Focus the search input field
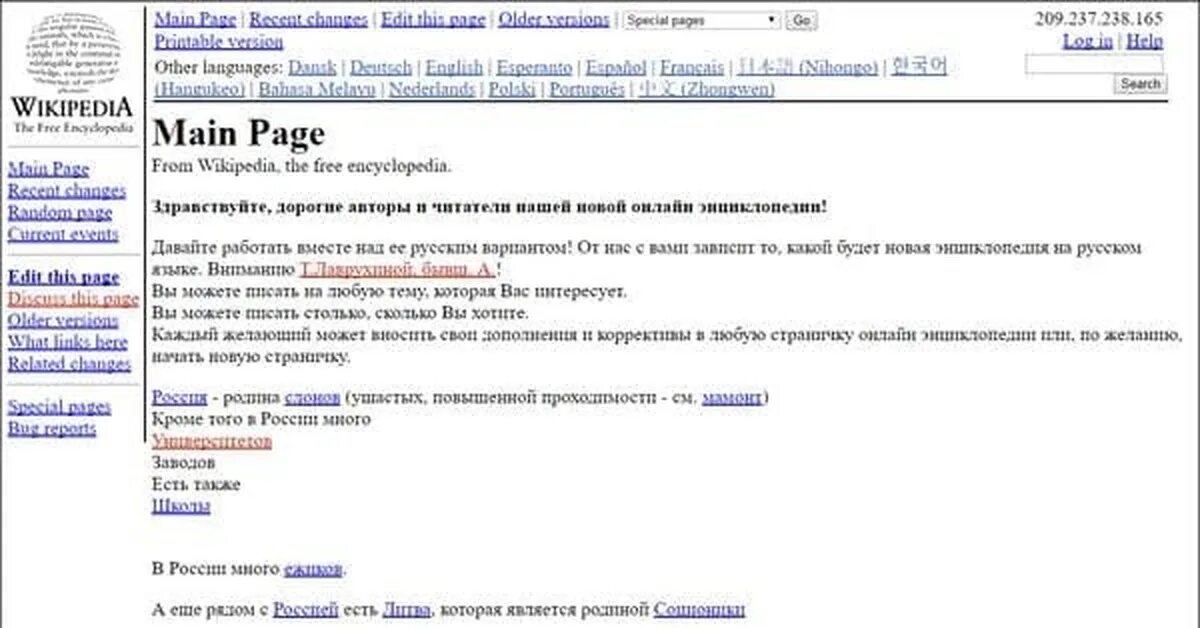The height and width of the screenshot is (628, 1200). pyautogui.click(x=1094, y=64)
